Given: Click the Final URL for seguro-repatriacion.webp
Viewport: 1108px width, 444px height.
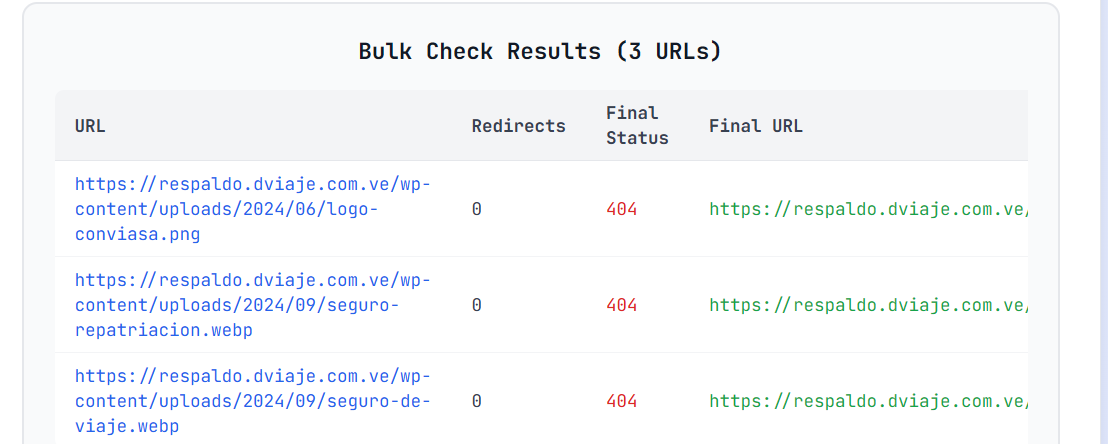Looking at the screenshot, I should (x=868, y=305).
